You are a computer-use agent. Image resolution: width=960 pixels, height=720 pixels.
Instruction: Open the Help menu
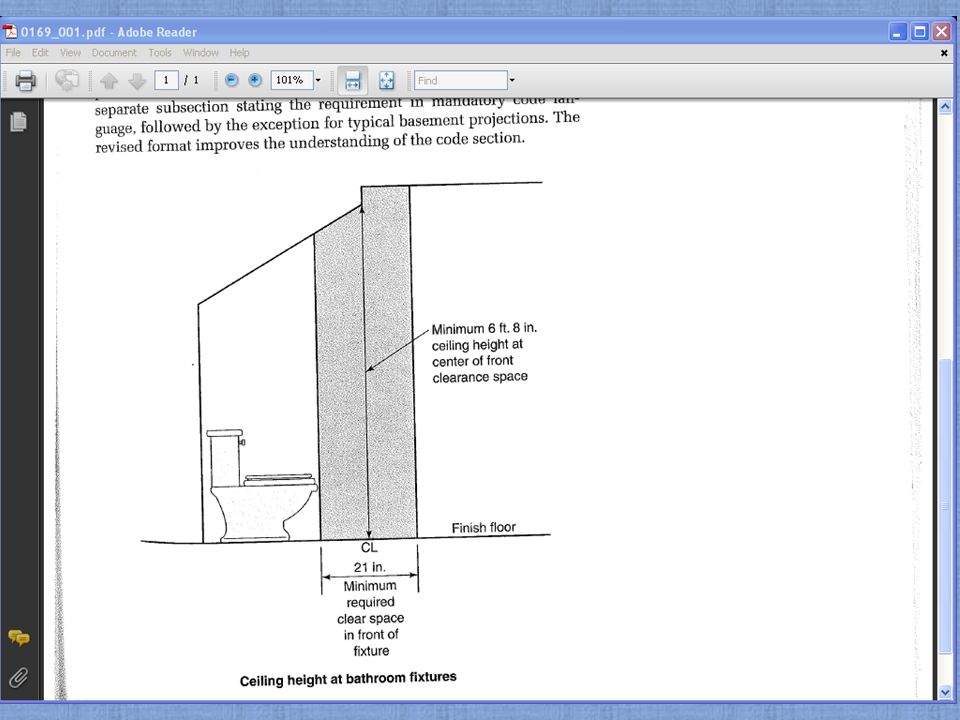239,53
